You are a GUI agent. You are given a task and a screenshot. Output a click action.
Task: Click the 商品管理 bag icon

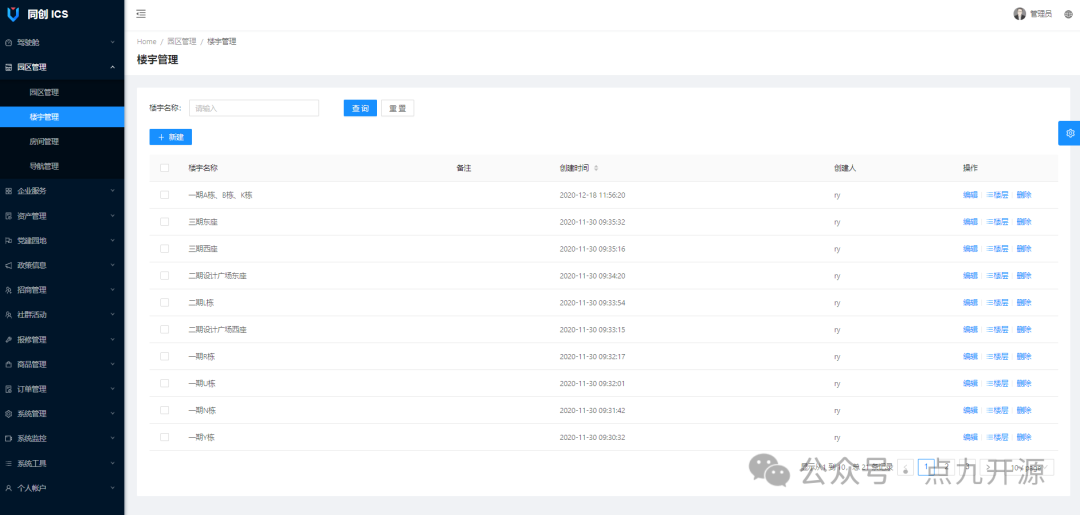tap(8, 364)
